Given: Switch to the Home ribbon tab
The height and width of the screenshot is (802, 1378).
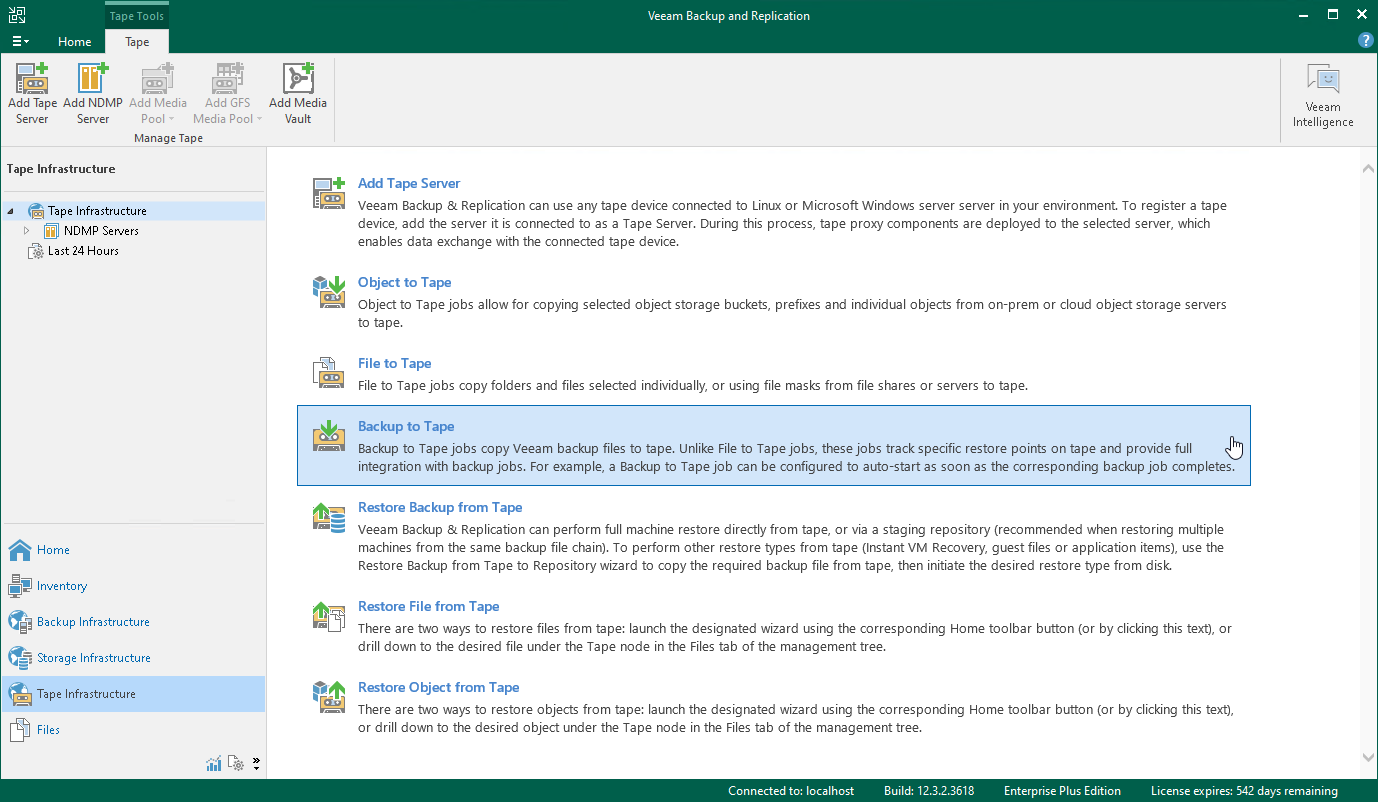Looking at the screenshot, I should pyautogui.click(x=75, y=42).
